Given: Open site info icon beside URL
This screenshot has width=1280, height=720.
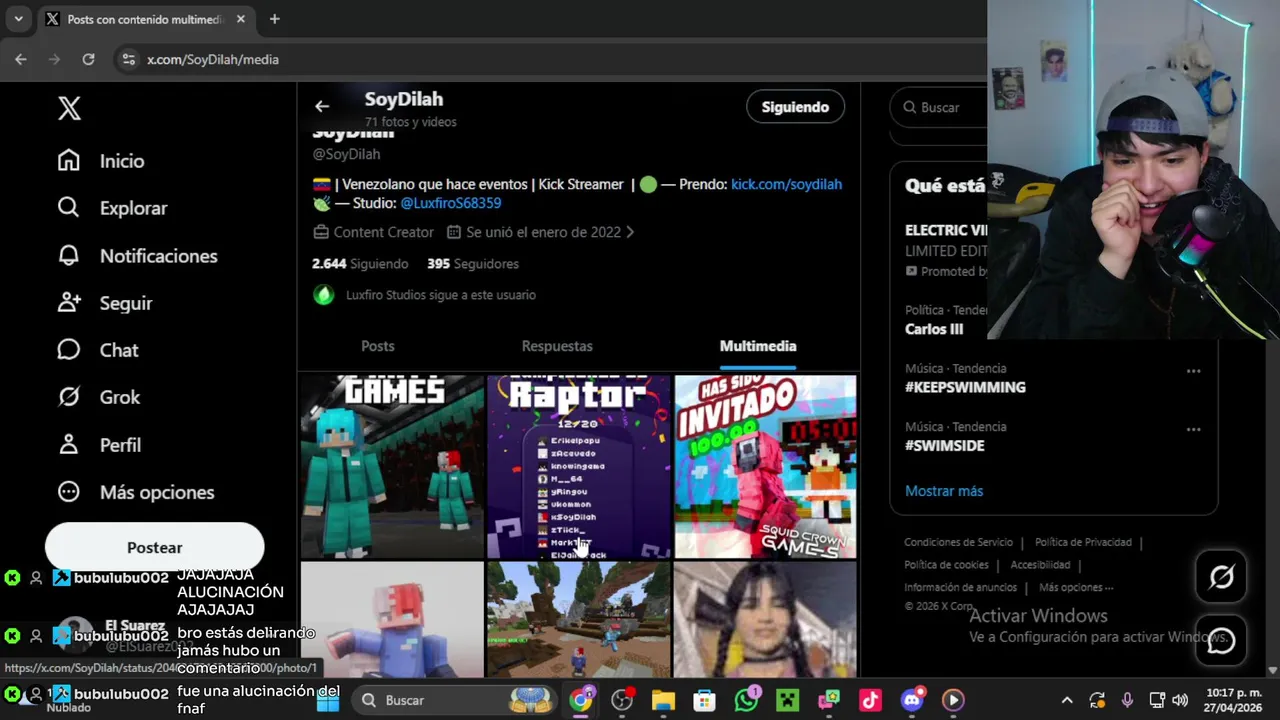Looking at the screenshot, I should (128, 60).
